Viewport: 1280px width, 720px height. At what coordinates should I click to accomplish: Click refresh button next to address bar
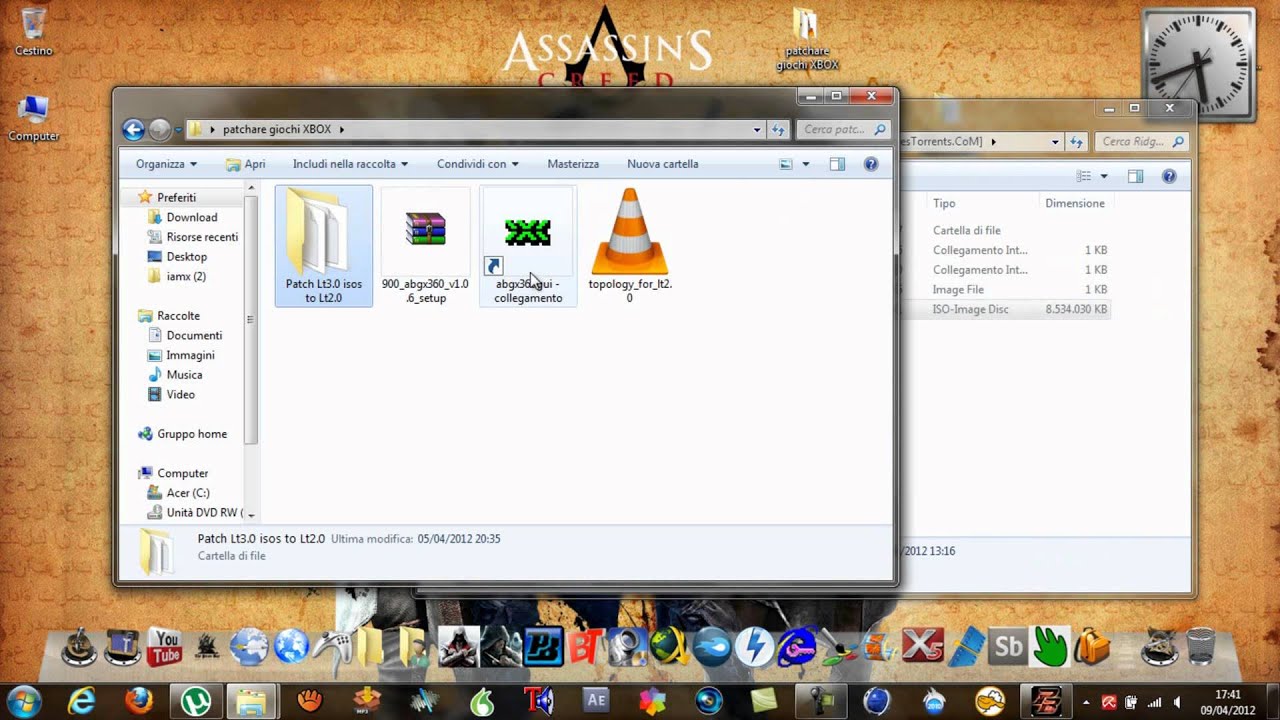coord(778,129)
